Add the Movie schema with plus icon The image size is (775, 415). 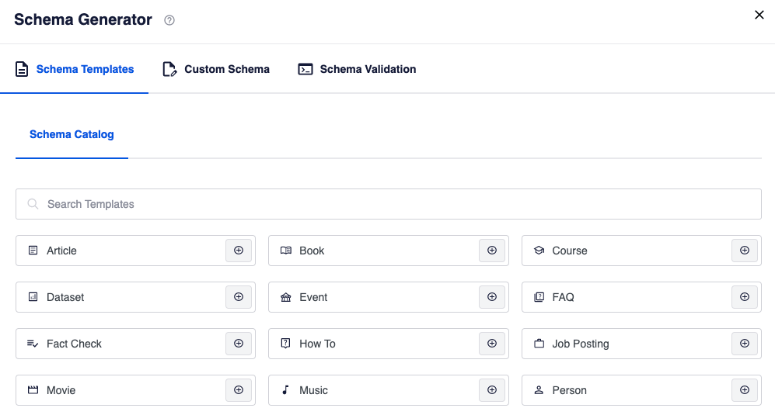pos(238,390)
